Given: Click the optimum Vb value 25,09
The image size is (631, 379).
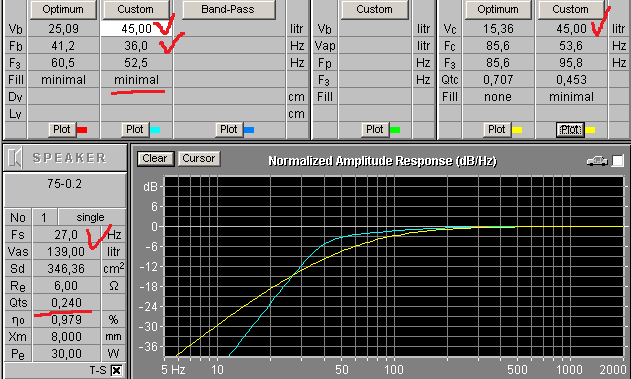Looking at the screenshot, I should [x=63, y=29].
